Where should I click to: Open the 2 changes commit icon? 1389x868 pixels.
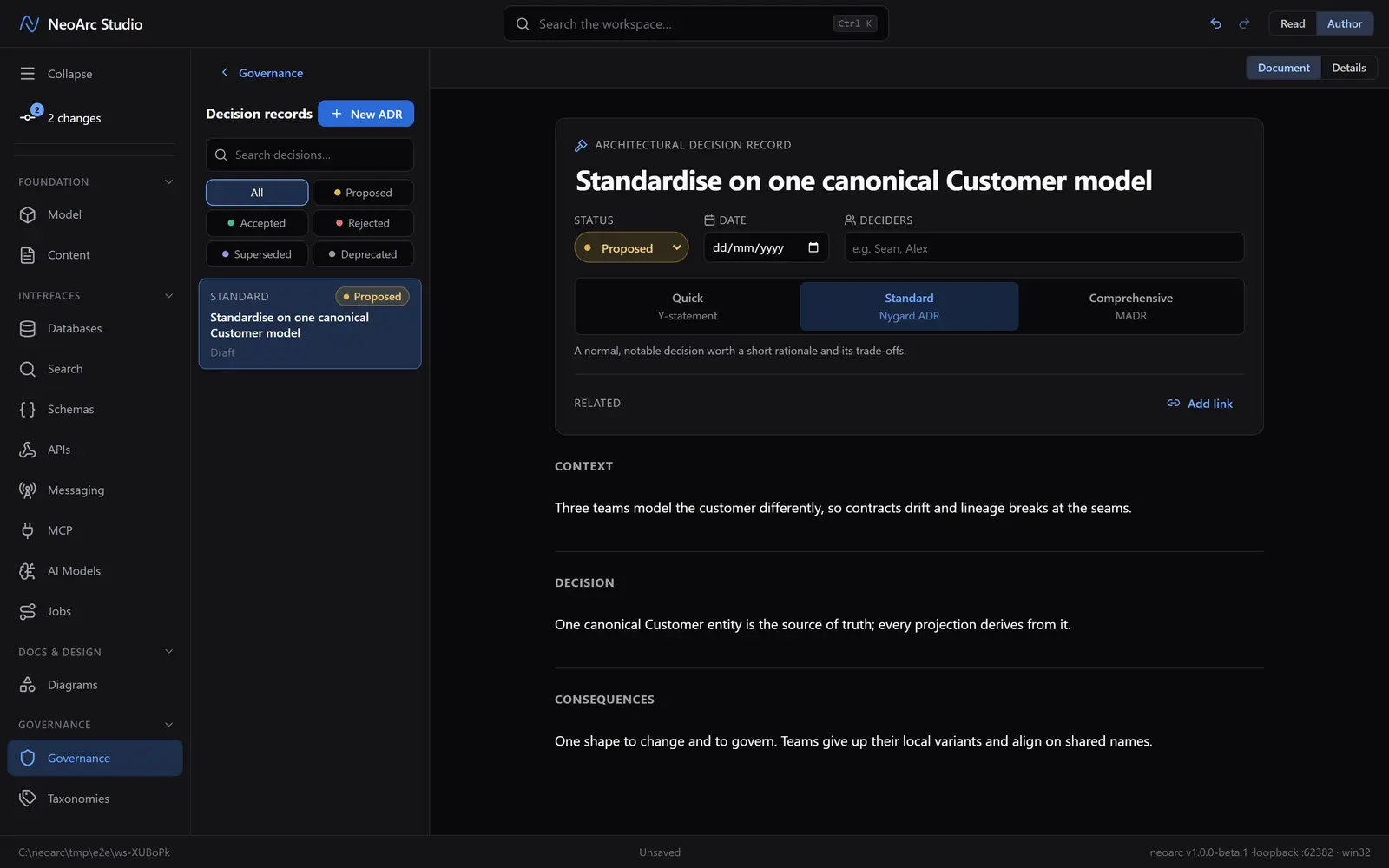(29, 117)
